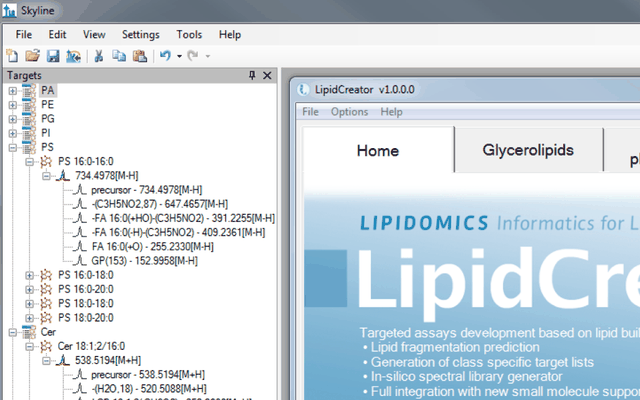Open LipidCreator Options menu
640x400 pixels.
point(349,112)
